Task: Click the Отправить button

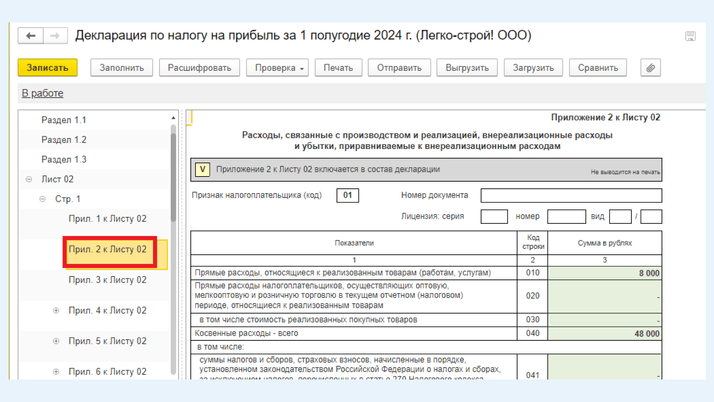Action: click(399, 68)
